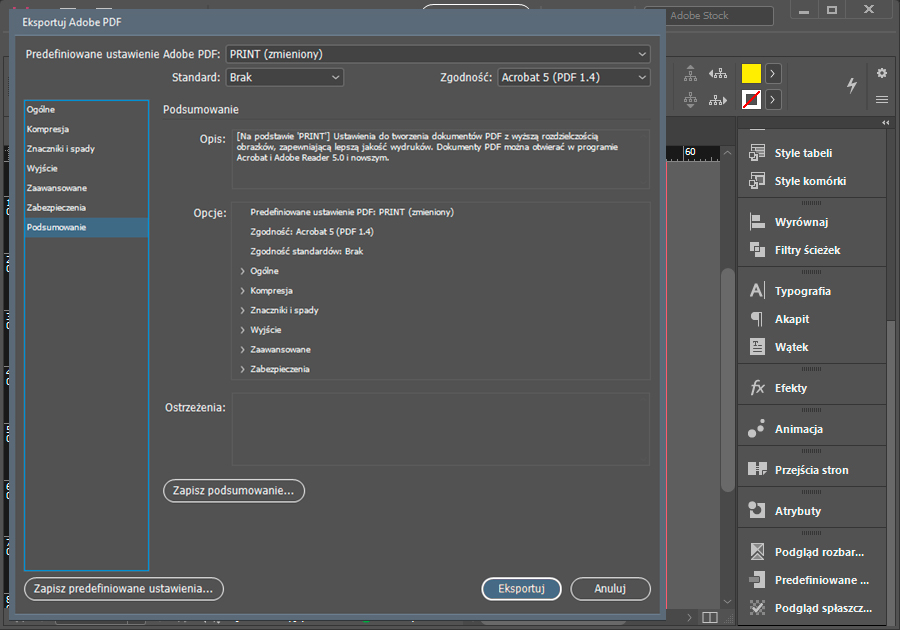Click the document vertical scrollbar thumb
900x630 pixels.
727,379
